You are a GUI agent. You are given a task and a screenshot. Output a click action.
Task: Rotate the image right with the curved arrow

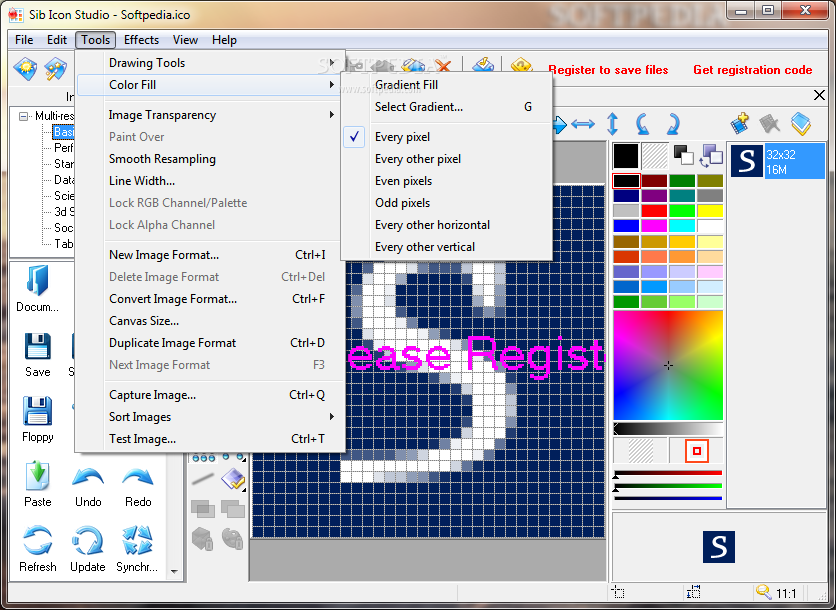click(x=673, y=124)
